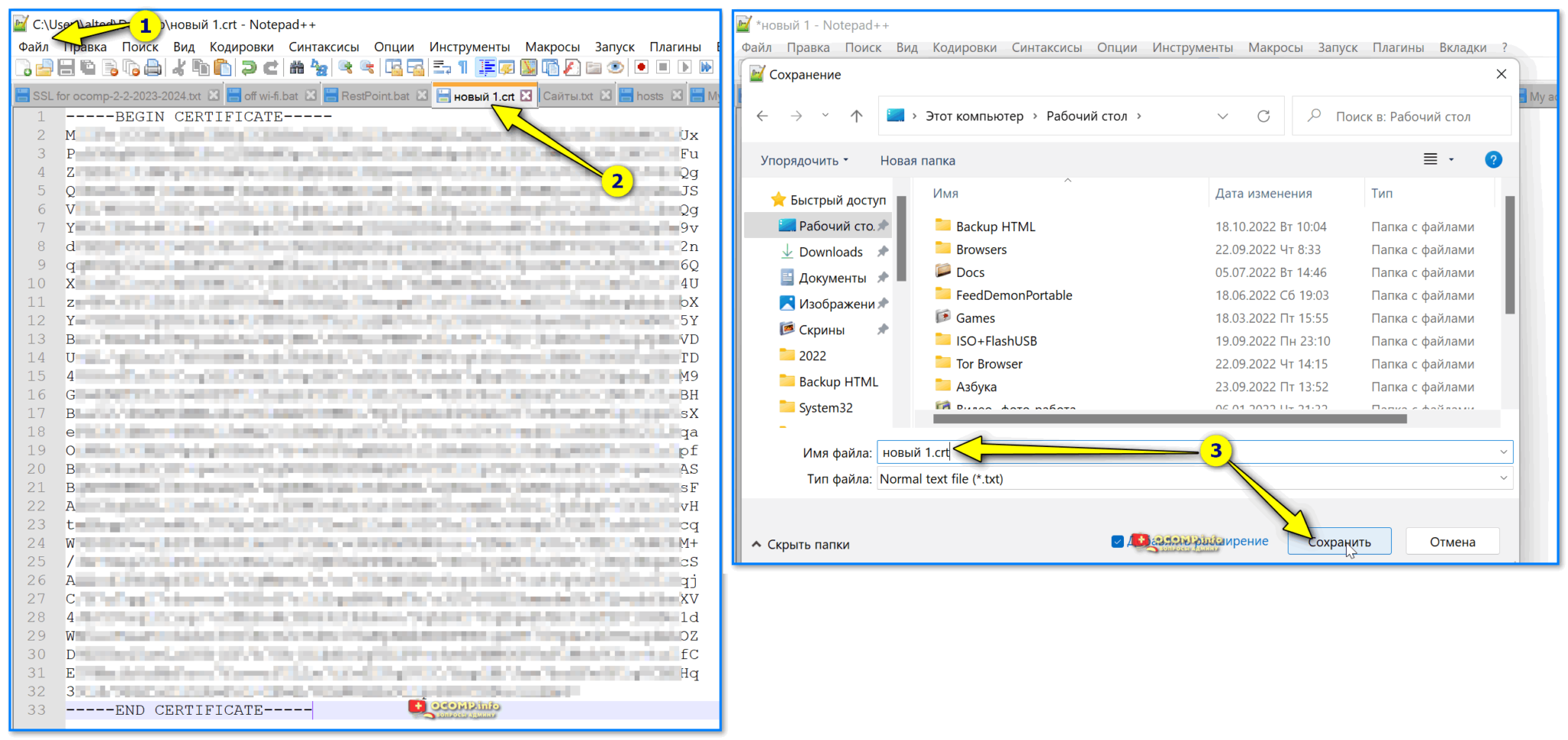Viewport: 1568px width, 740px height.
Task: Click the Поиск в: Рабочий стол search box
Action: (1403, 116)
